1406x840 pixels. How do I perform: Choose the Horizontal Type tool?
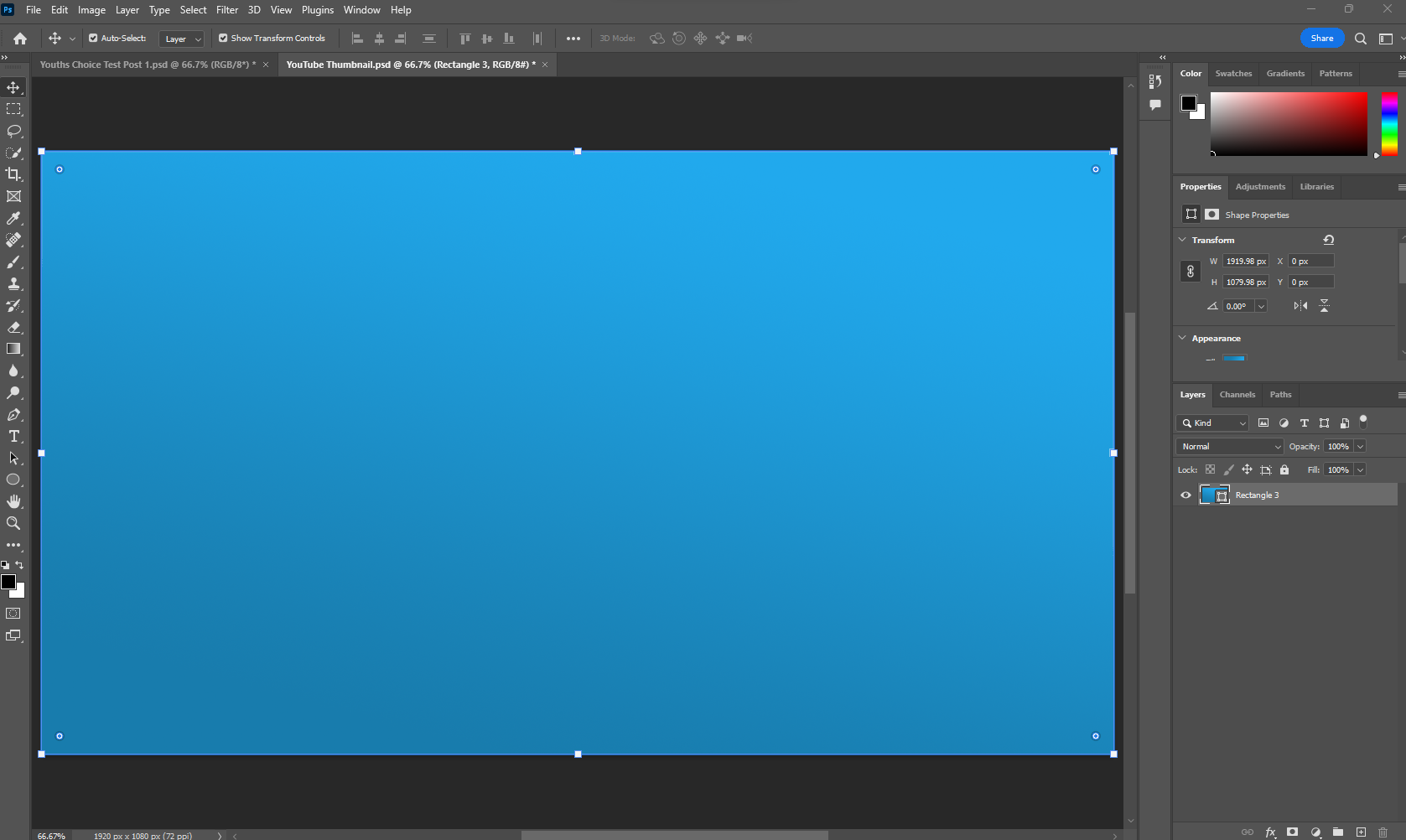click(x=13, y=436)
